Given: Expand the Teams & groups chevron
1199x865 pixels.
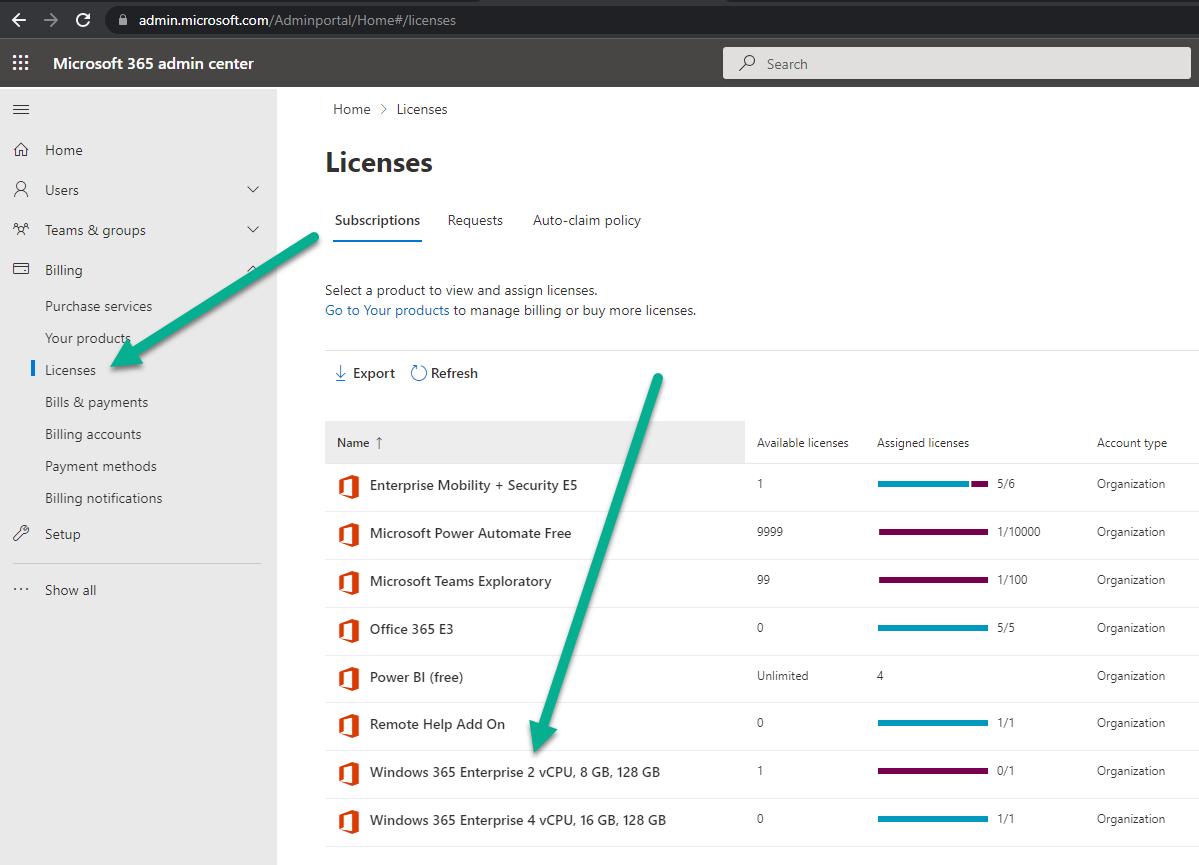Looking at the screenshot, I should click(x=253, y=229).
